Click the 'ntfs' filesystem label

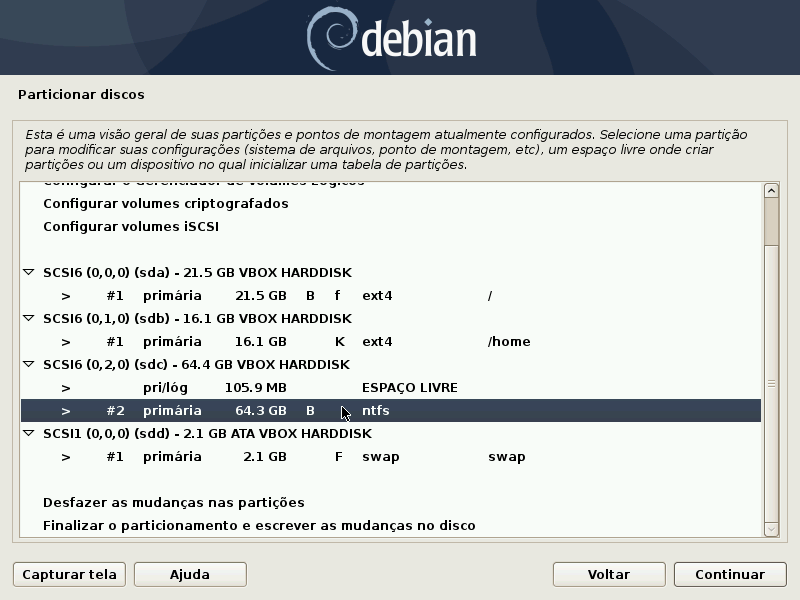coord(376,411)
